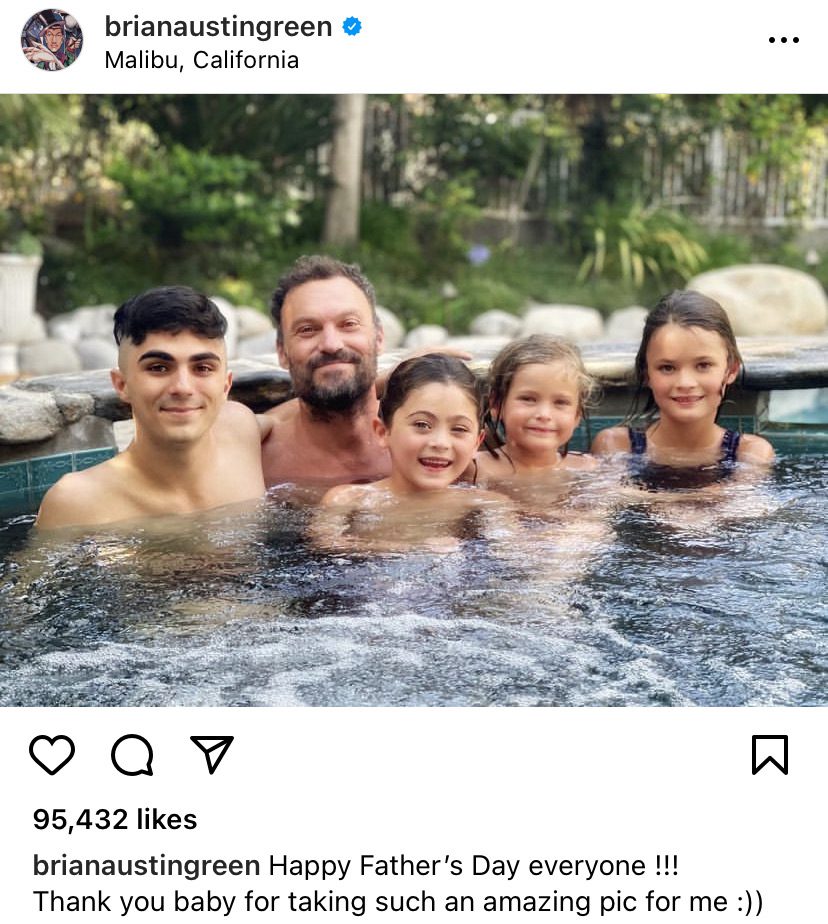This screenshot has height=924, width=828.
Task: Click the "Thank you baby" caption line
Action: (x=398, y=901)
